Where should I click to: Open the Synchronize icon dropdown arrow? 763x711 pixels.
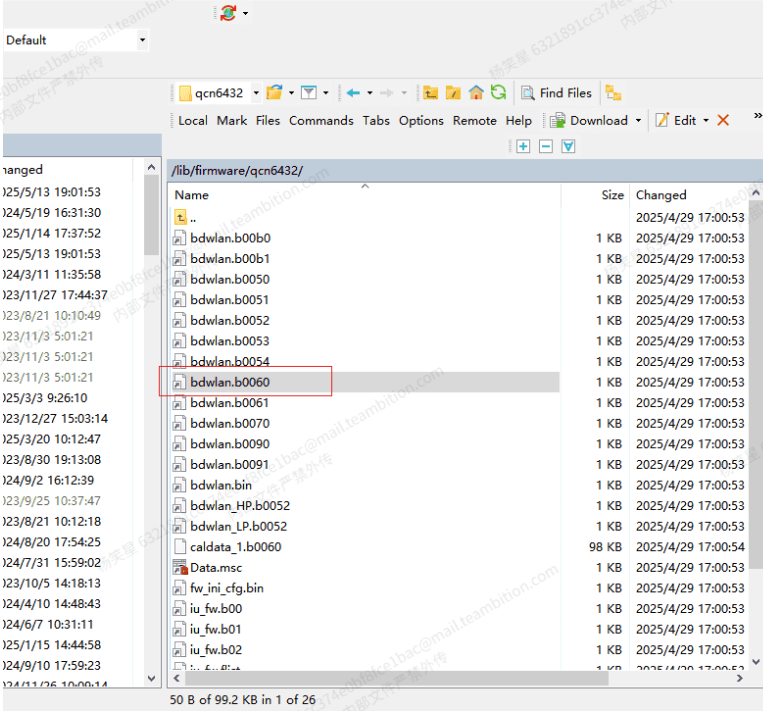point(245,13)
